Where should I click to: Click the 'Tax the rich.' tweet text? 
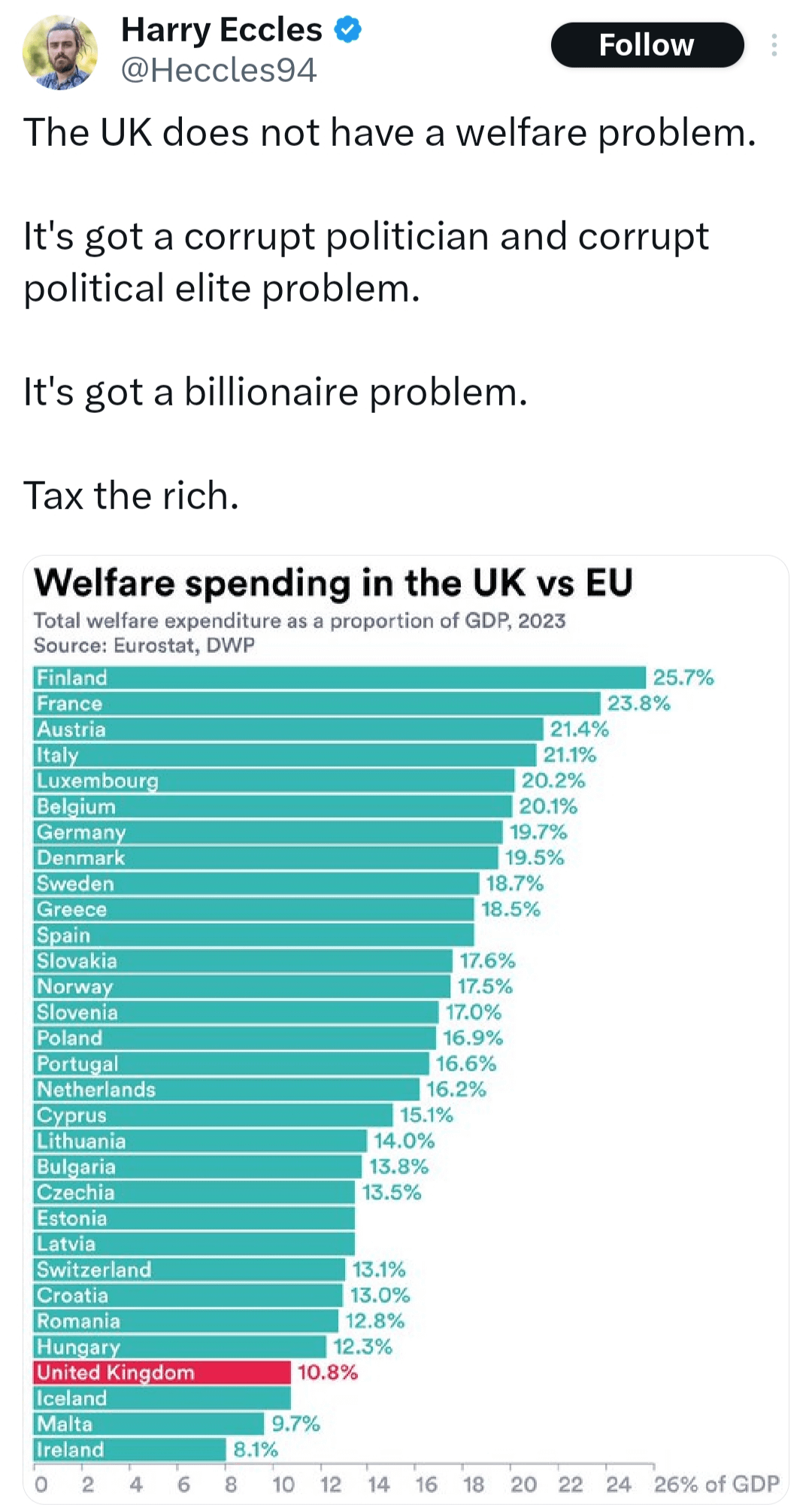132,496
